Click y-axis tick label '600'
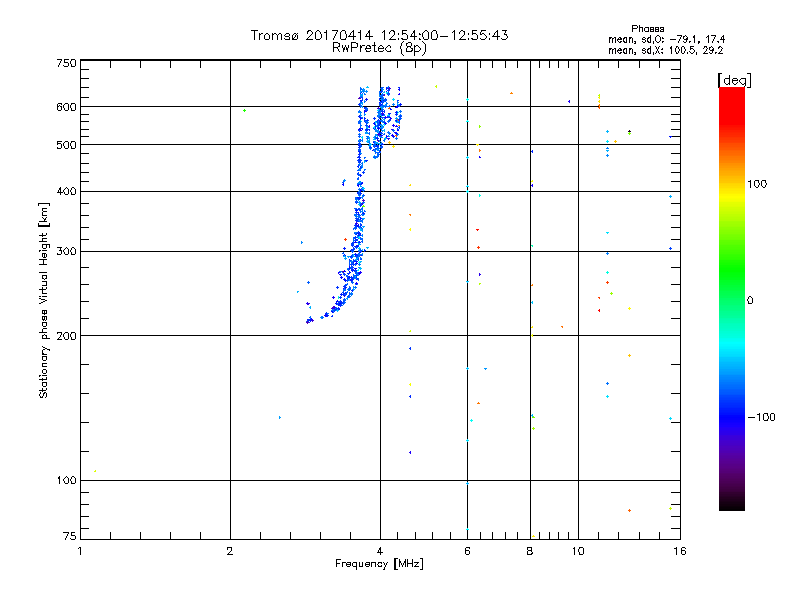This screenshot has width=800, height=600. (66, 107)
